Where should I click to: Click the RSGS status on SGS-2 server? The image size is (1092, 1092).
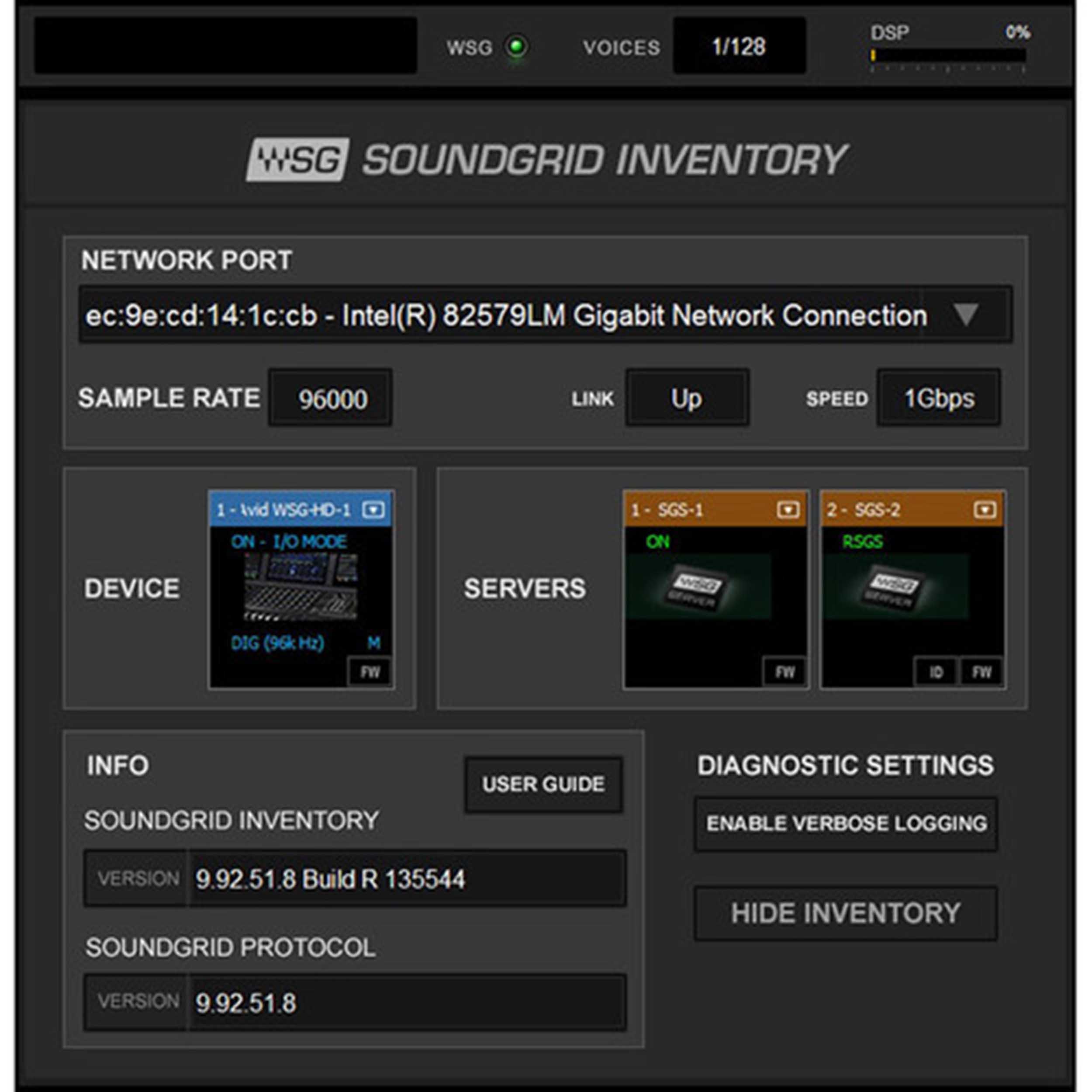tap(862, 542)
